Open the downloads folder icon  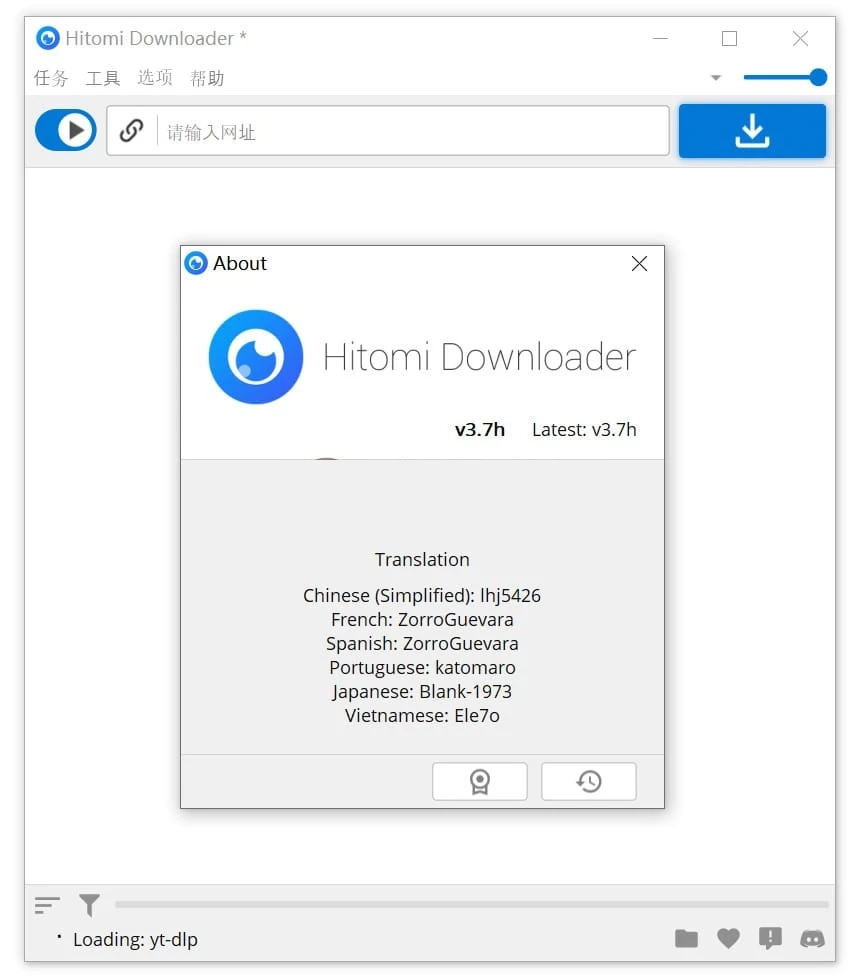click(x=686, y=939)
